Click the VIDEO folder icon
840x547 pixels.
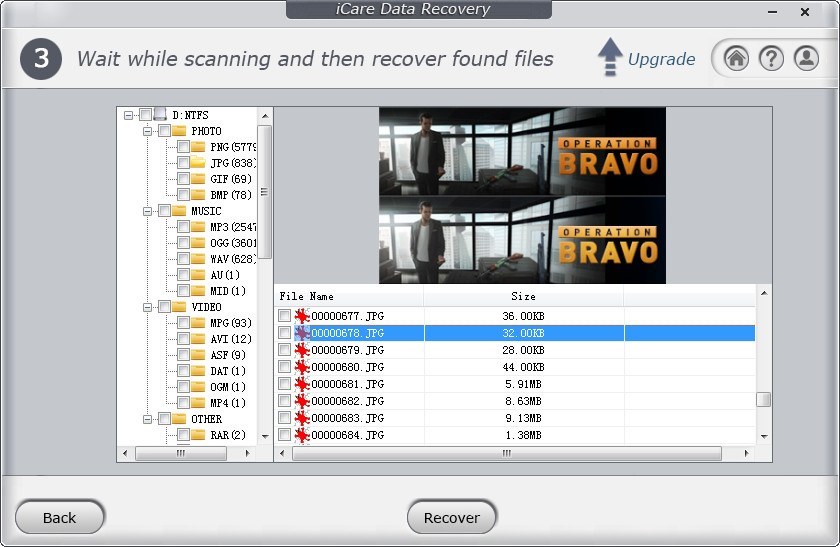tap(179, 306)
